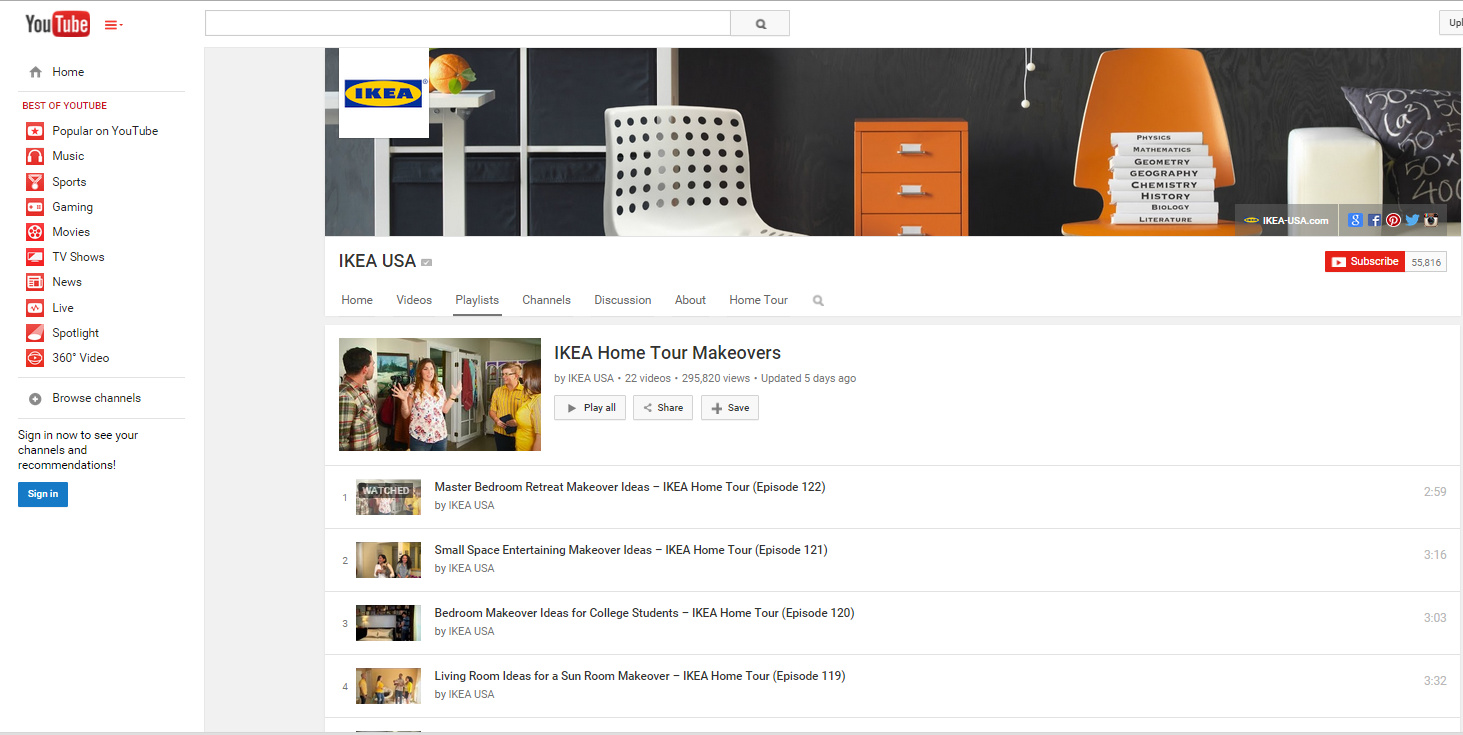The height and width of the screenshot is (735, 1463).
Task: Open the Episode 121 video thumbnail
Action: coord(388,560)
